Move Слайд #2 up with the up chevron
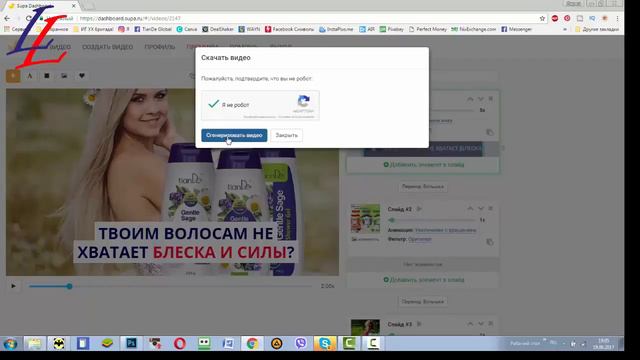This screenshot has height=360, width=640. point(470,209)
